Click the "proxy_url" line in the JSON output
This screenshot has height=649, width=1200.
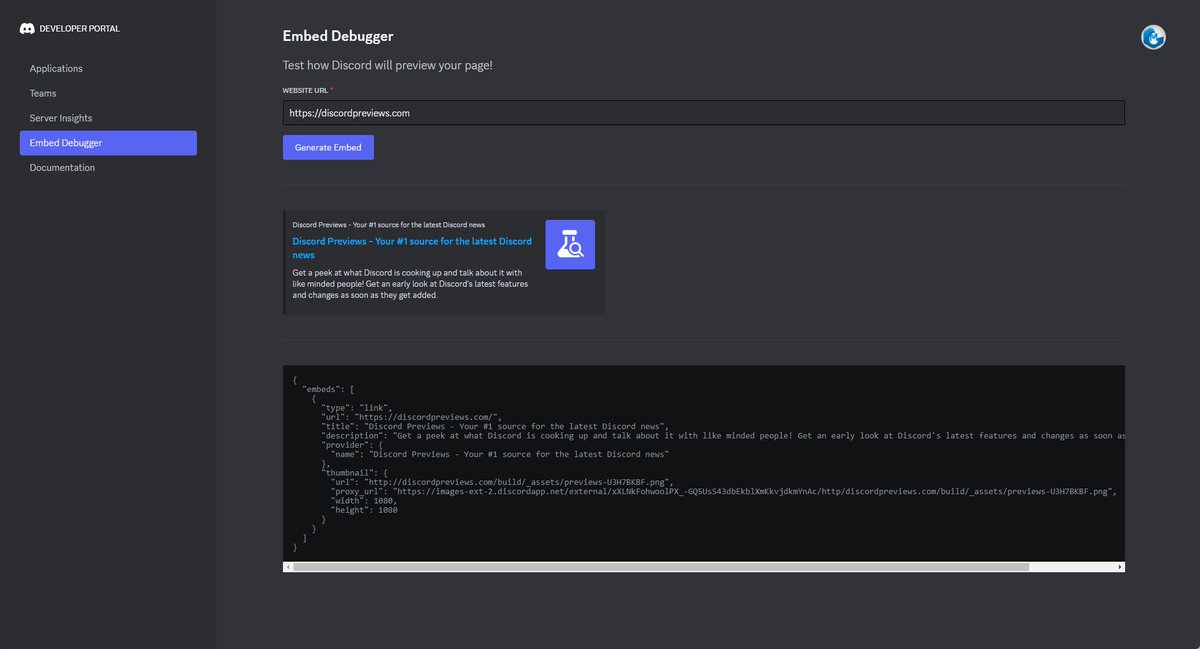point(723,492)
